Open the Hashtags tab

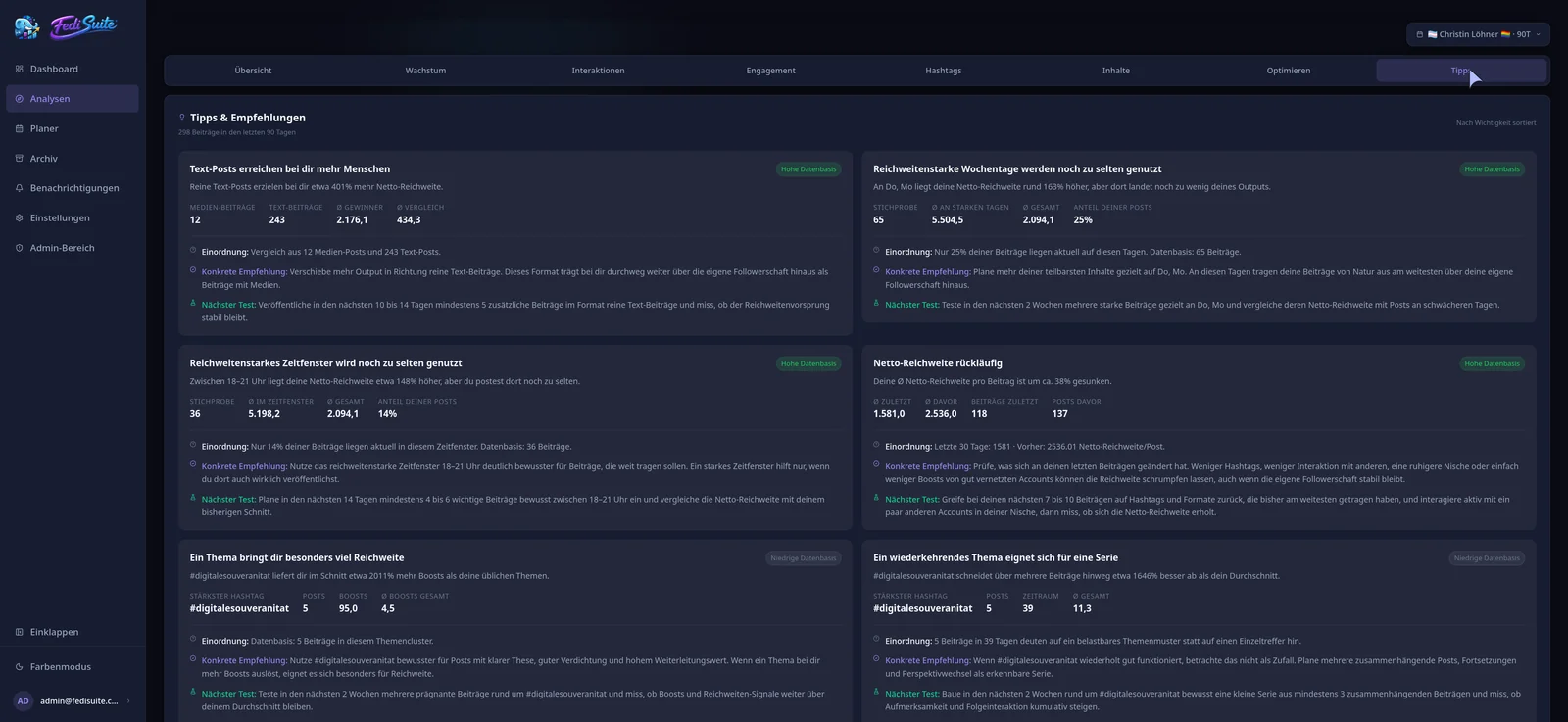(943, 71)
